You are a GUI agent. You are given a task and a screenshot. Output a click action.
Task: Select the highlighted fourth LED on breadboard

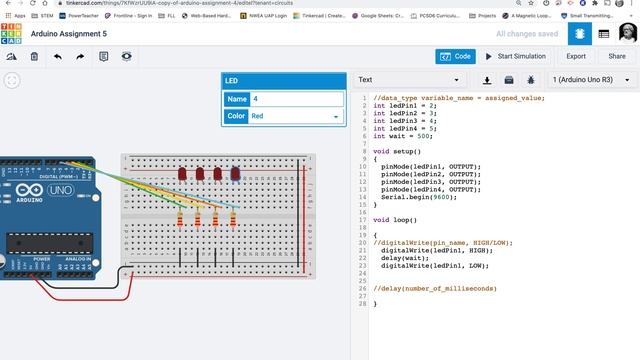pos(235,174)
